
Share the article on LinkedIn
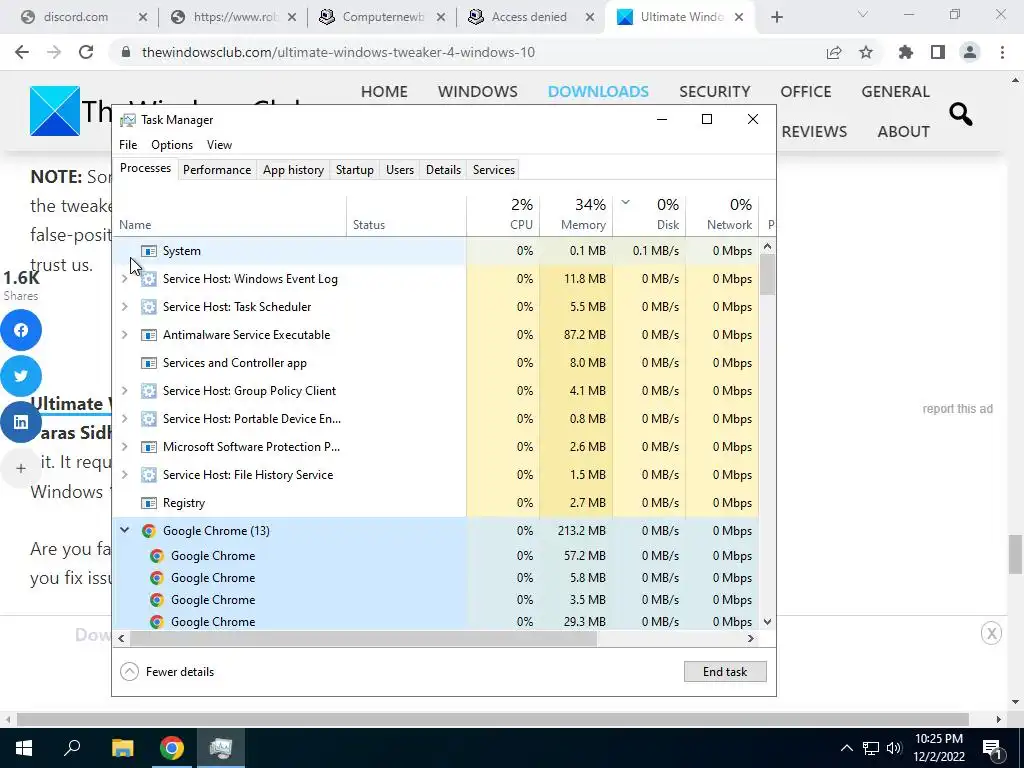[21, 422]
